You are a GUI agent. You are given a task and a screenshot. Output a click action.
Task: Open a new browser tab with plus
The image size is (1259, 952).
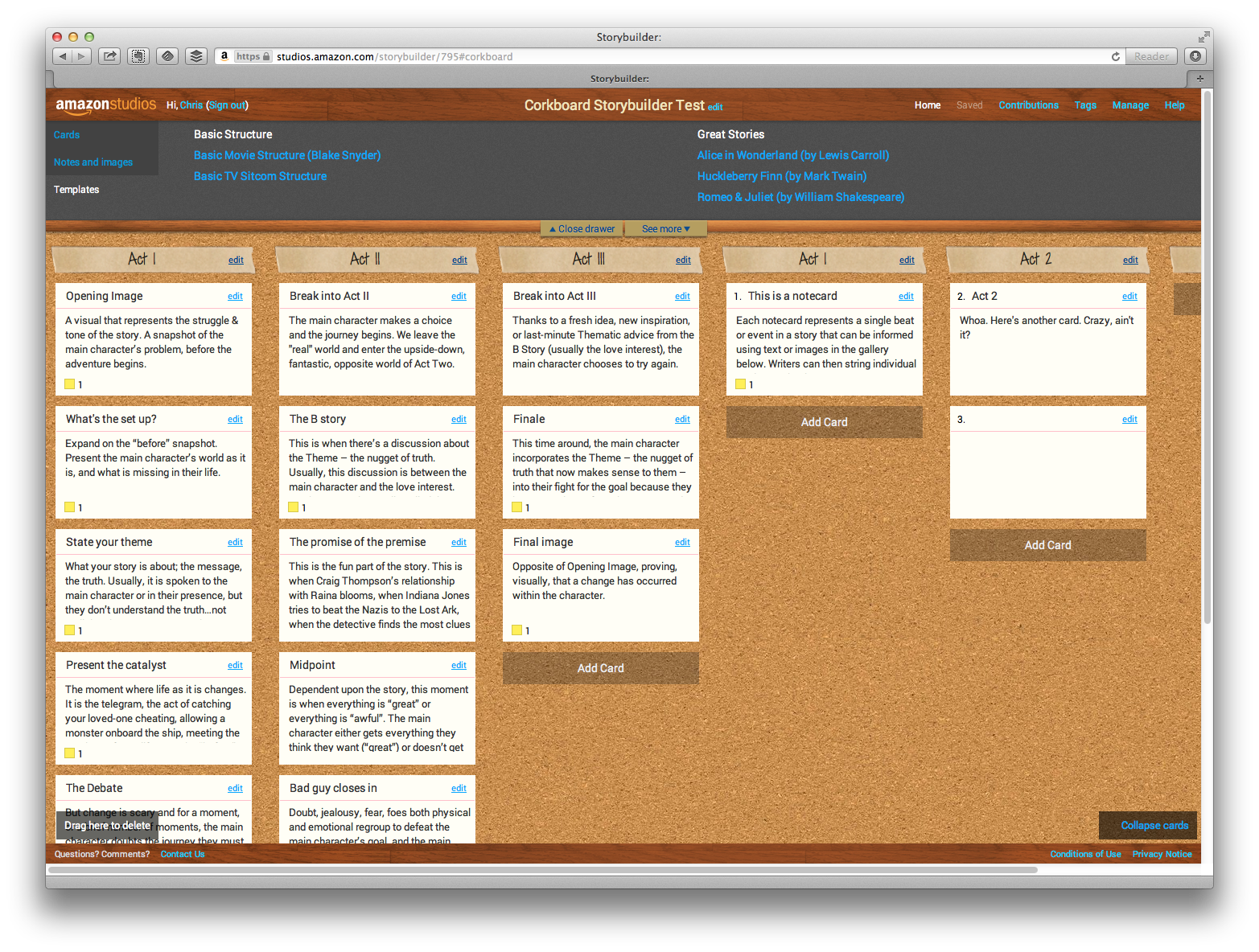pyautogui.click(x=1199, y=78)
